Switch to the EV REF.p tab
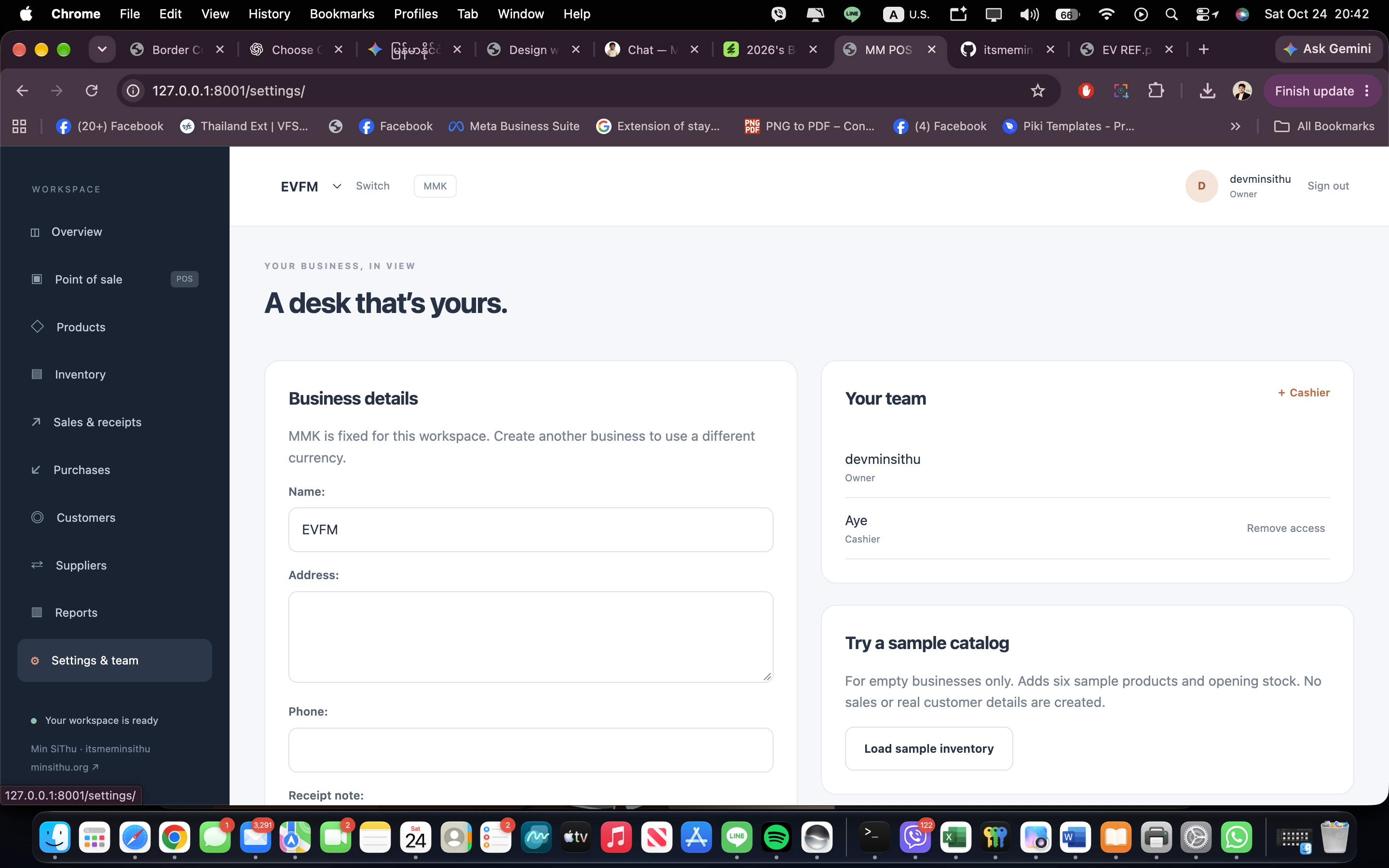Screen dimensions: 1389x868 click(x=1126, y=50)
